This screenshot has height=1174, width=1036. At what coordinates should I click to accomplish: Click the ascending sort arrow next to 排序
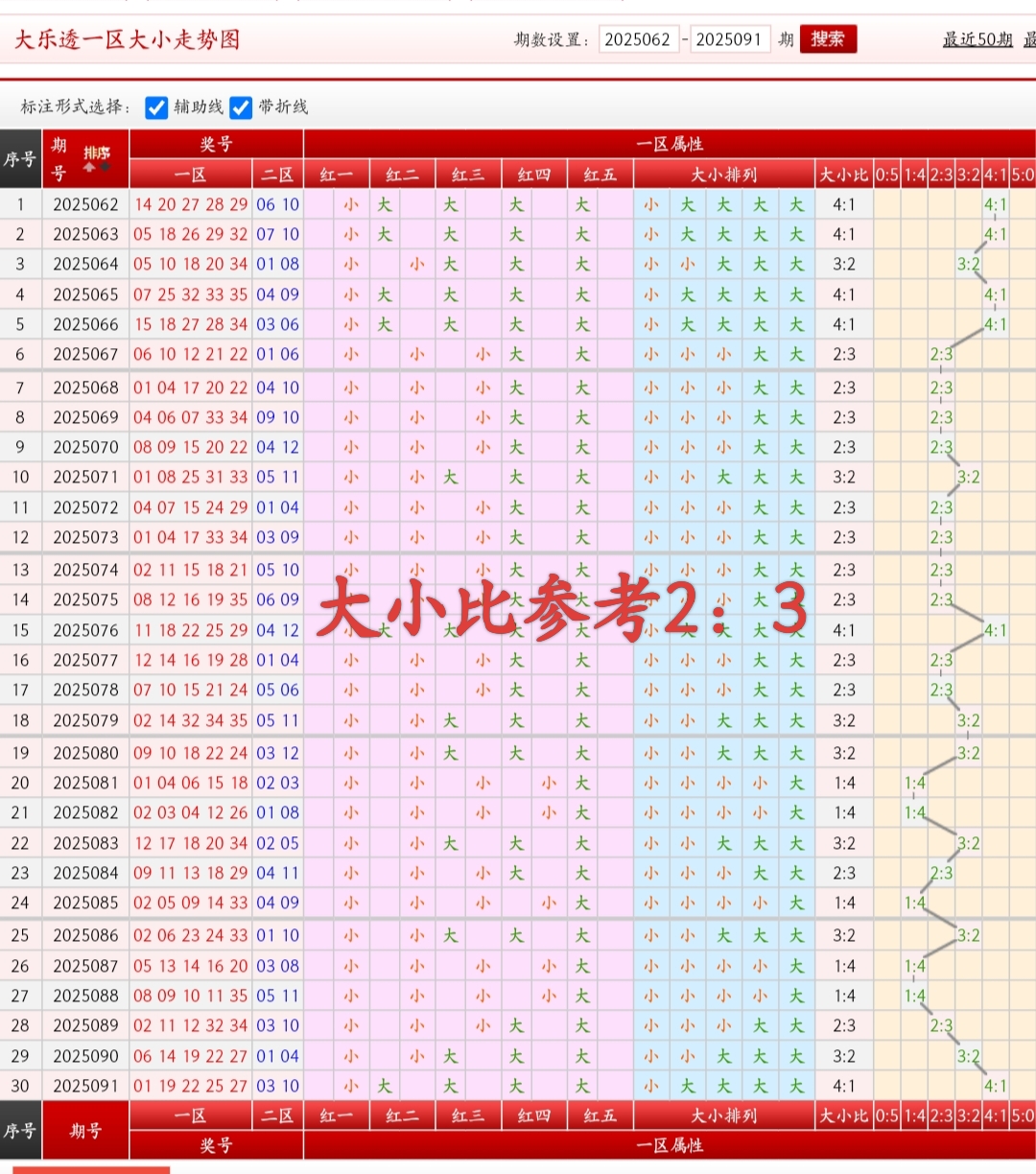pos(88,167)
